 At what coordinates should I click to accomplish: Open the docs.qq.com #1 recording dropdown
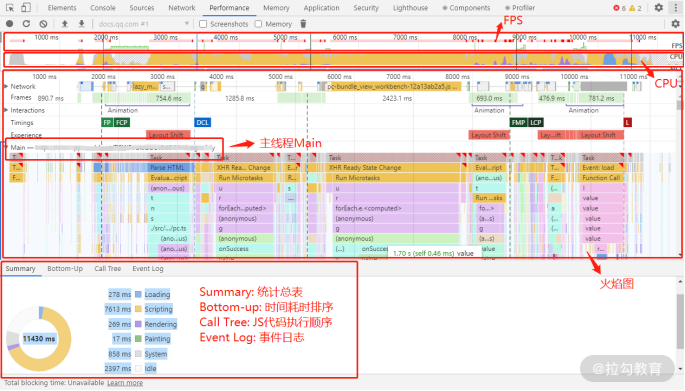pos(143,24)
